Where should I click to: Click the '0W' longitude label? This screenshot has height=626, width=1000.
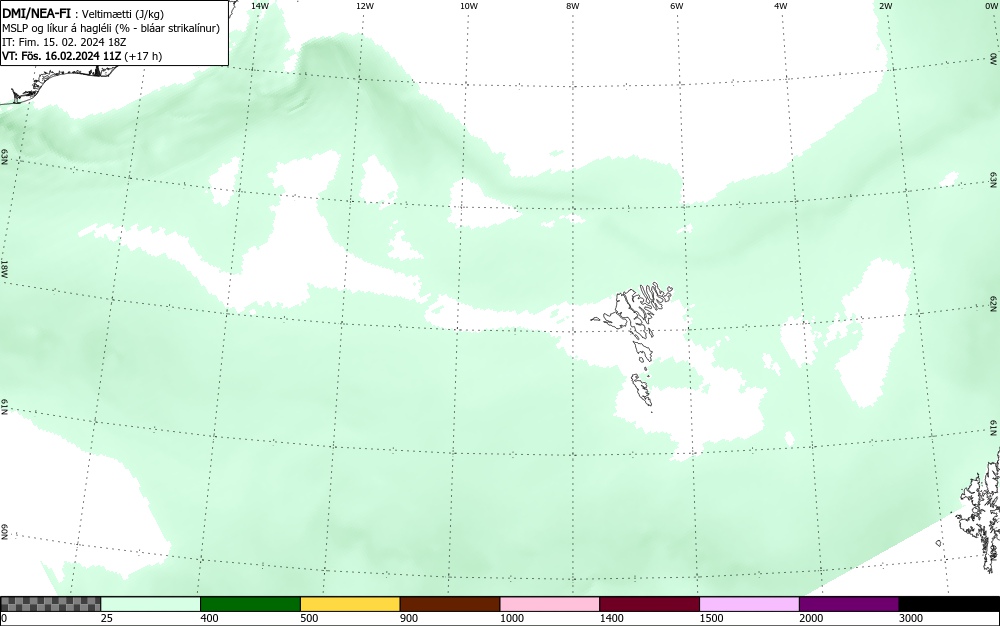(x=990, y=5)
